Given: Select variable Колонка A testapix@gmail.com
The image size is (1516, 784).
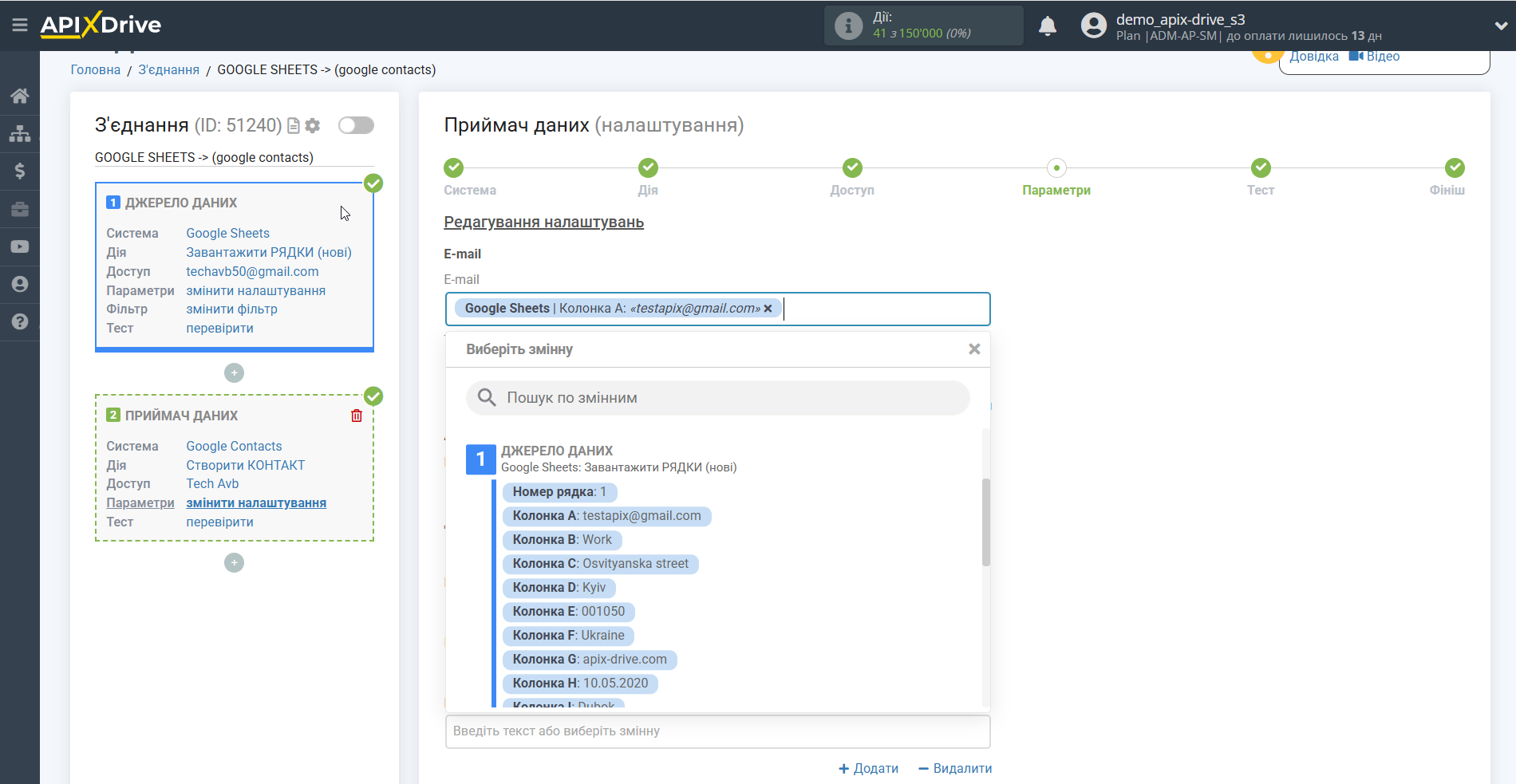Looking at the screenshot, I should (606, 516).
